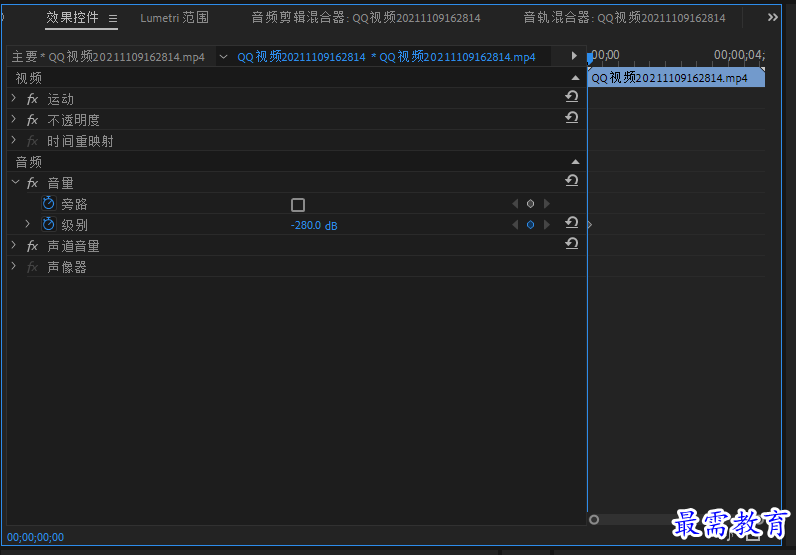Image resolution: width=796 pixels, height=555 pixels.
Task: Select the 声像器 effect label
Action: [x=67, y=267]
